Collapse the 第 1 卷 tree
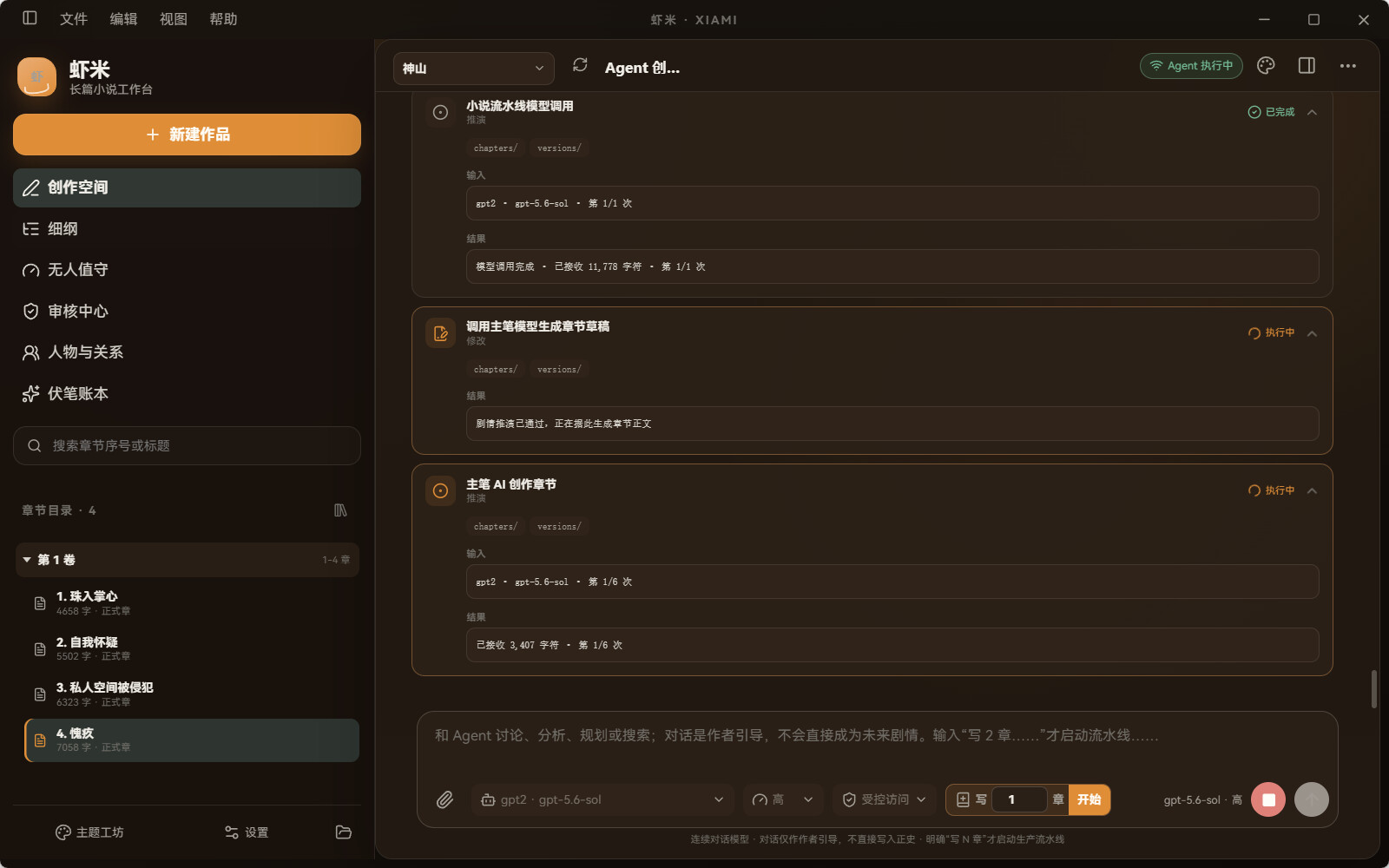The image size is (1389, 868). pos(27,560)
